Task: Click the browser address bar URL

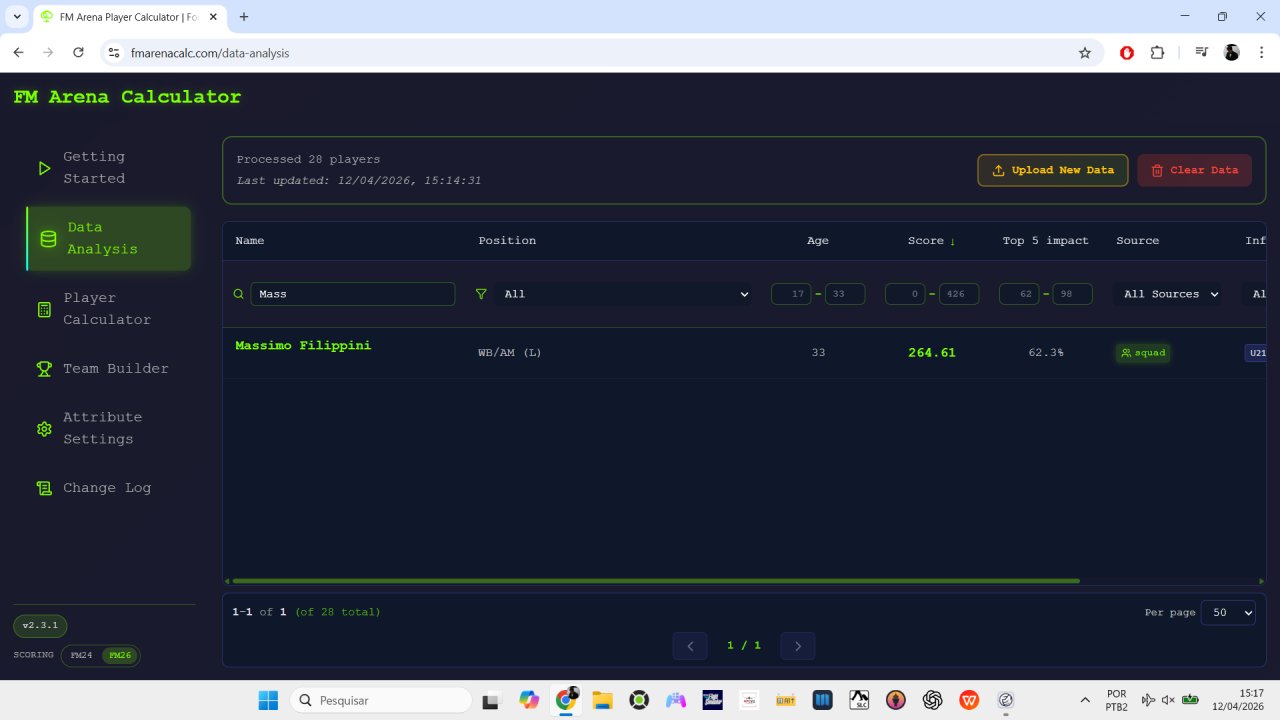Action: pos(210,53)
